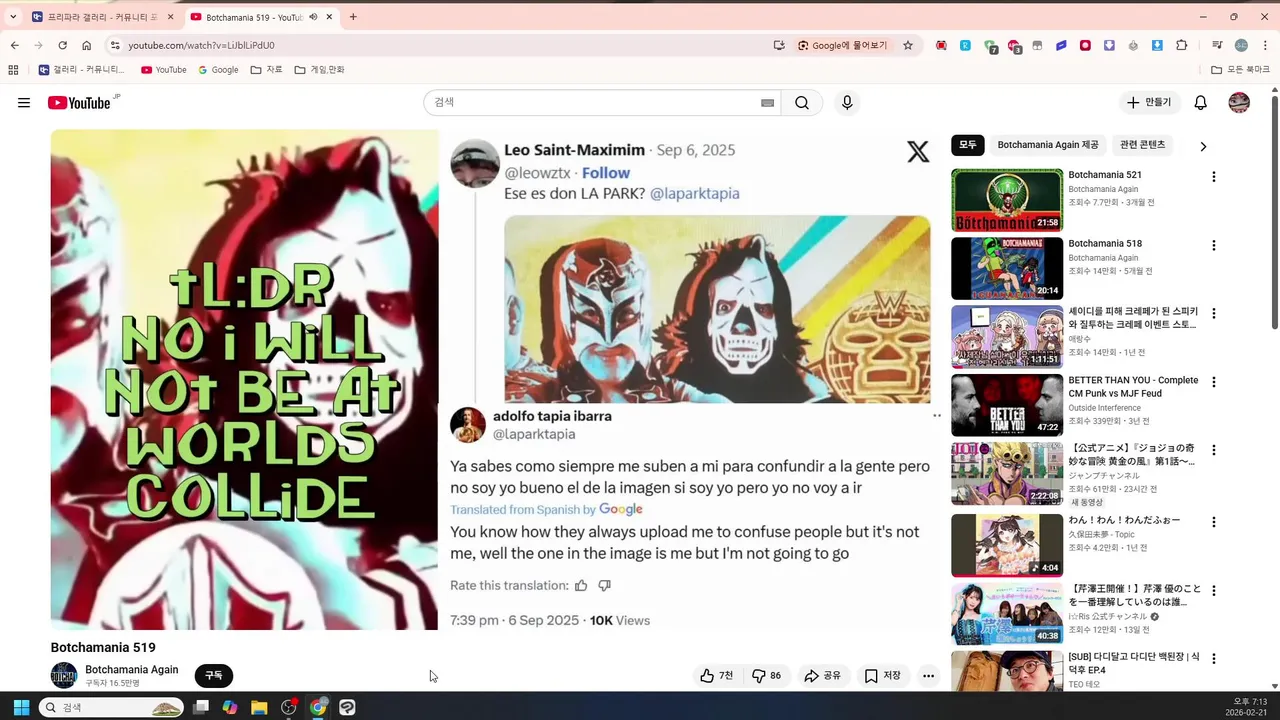Viewport: 1280px width, 720px height.
Task: Open the Botchamania 518 thumbnail
Action: click(x=1007, y=268)
